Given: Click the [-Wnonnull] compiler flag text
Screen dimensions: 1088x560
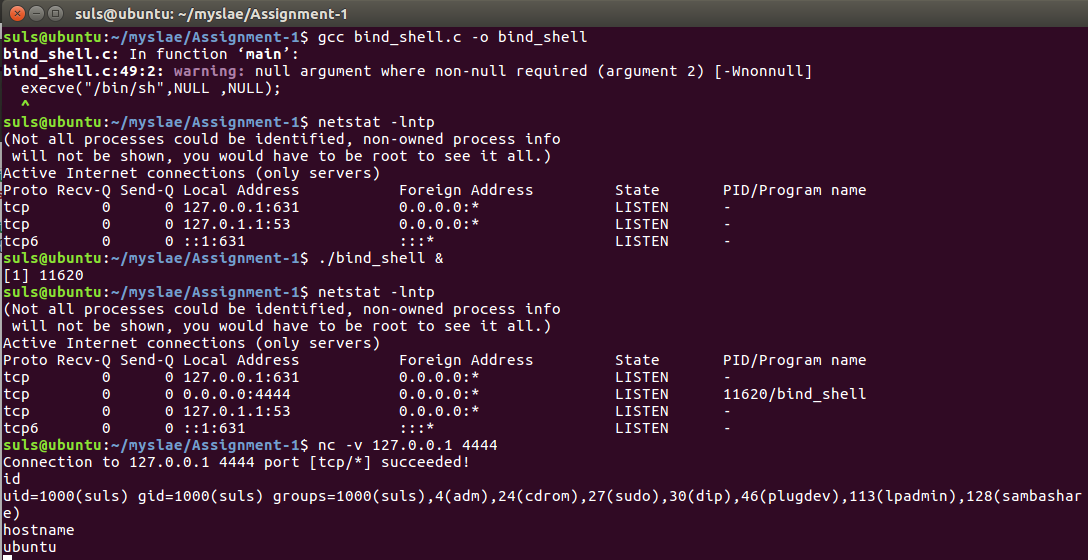Looking at the screenshot, I should pyautogui.click(x=763, y=71).
